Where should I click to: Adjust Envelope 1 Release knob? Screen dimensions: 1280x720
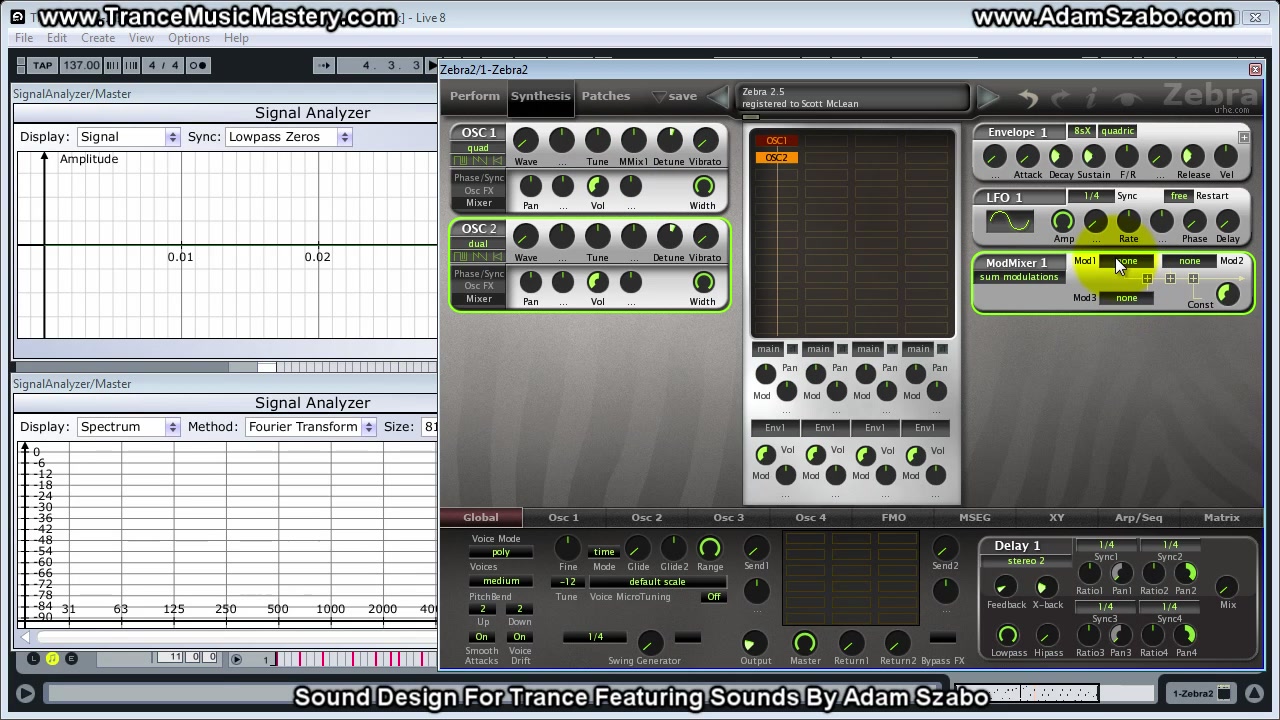1192,156
